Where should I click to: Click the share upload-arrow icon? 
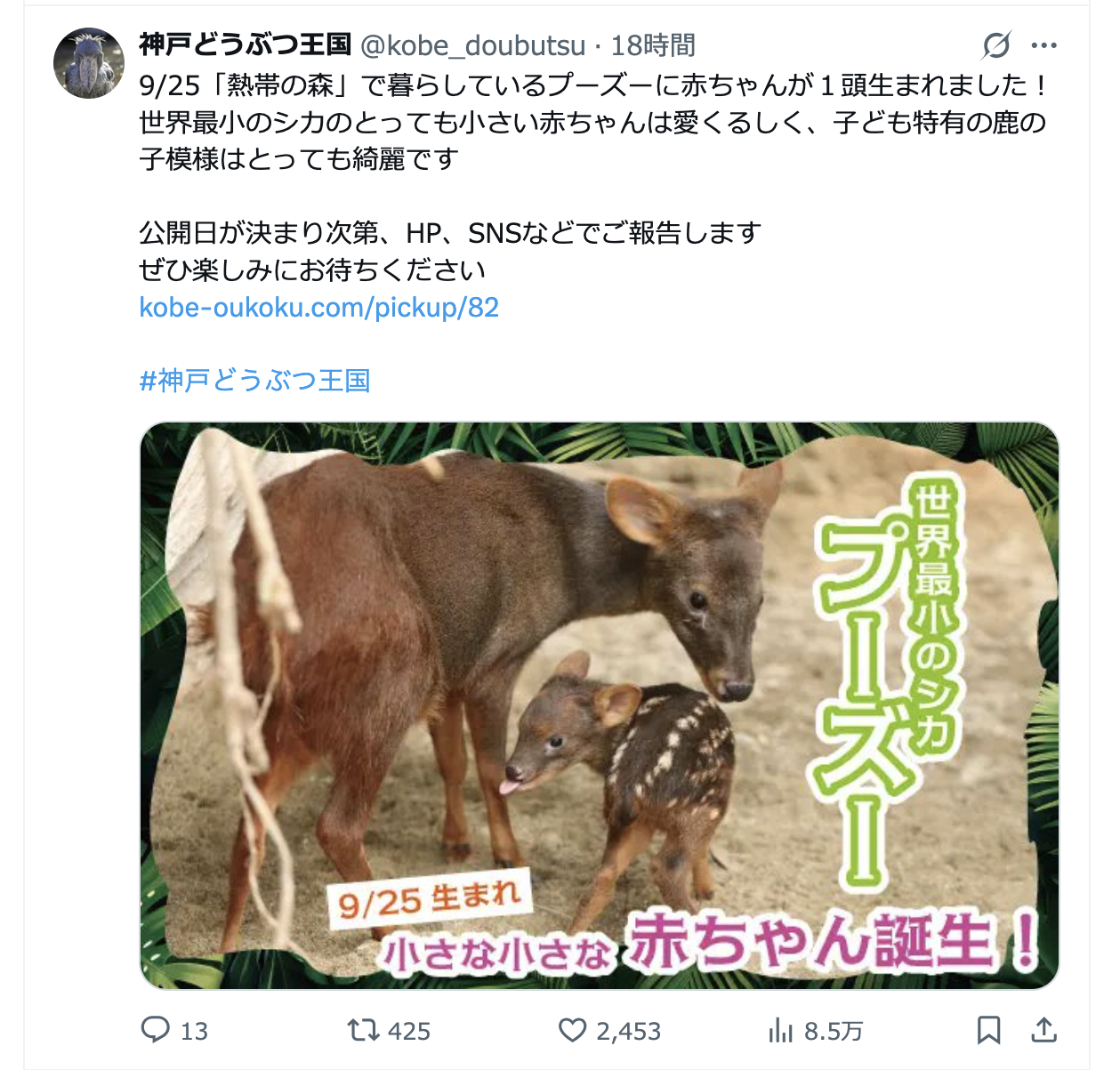[1043, 1030]
